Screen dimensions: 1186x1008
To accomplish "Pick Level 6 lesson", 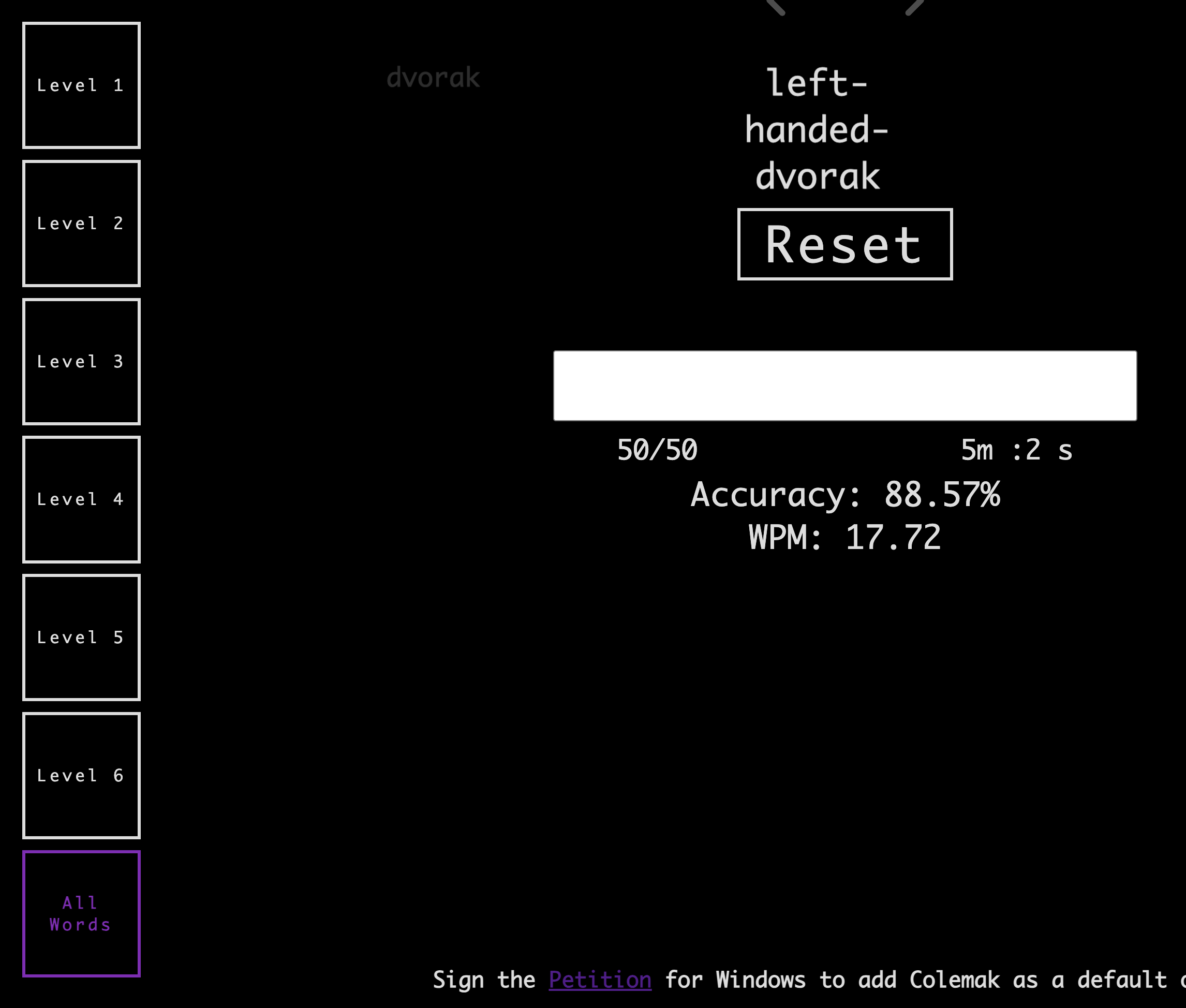I will [x=81, y=776].
